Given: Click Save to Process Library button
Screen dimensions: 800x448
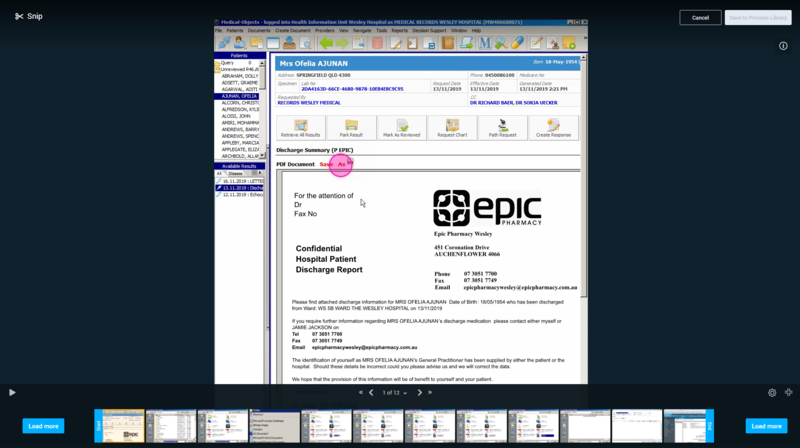Looking at the screenshot, I should [x=758, y=17].
